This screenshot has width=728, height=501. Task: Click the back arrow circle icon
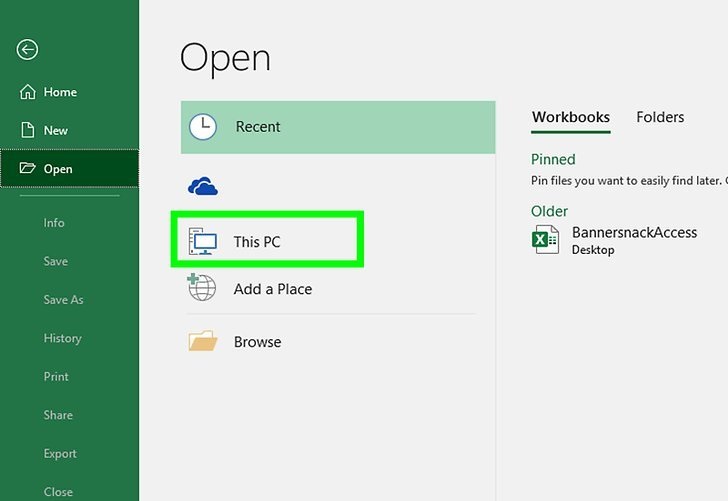pyautogui.click(x=28, y=50)
